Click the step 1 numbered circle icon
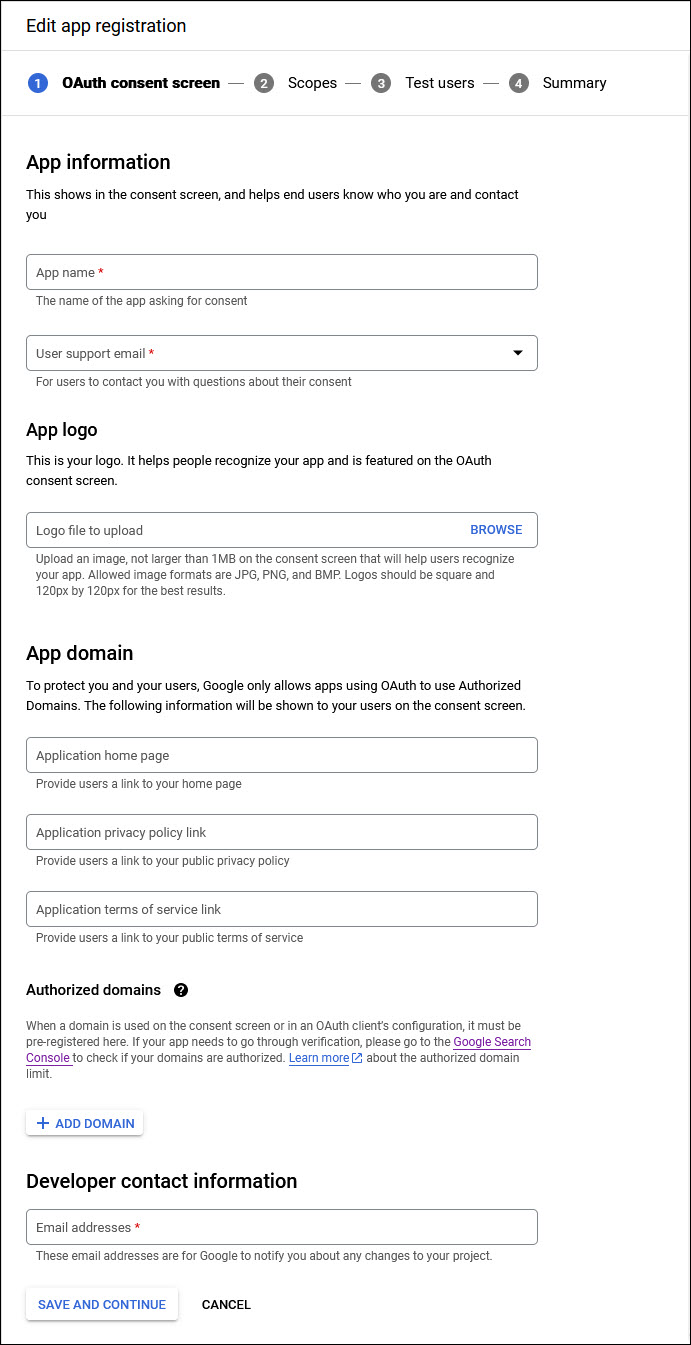 coord(38,83)
